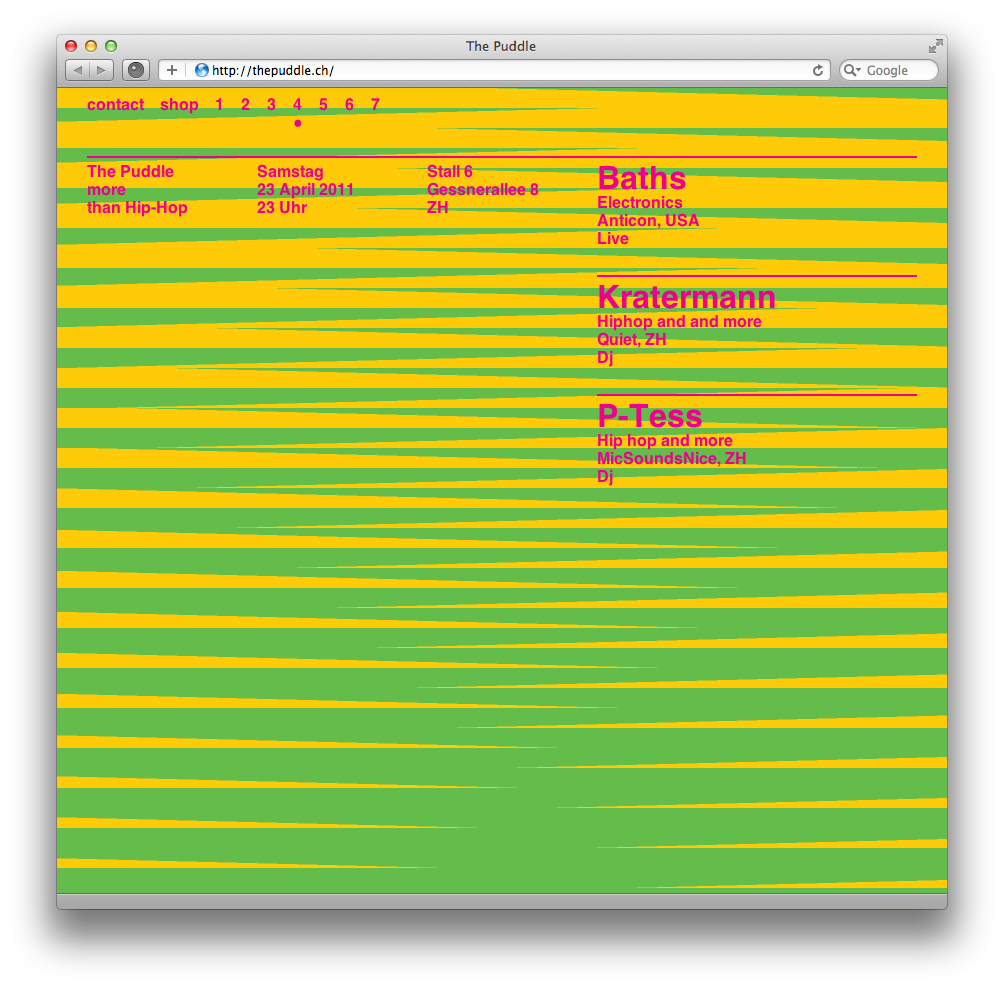The width and height of the screenshot is (1004, 988).
Task: Click the thepuddle.ch address field
Action: (x=500, y=70)
